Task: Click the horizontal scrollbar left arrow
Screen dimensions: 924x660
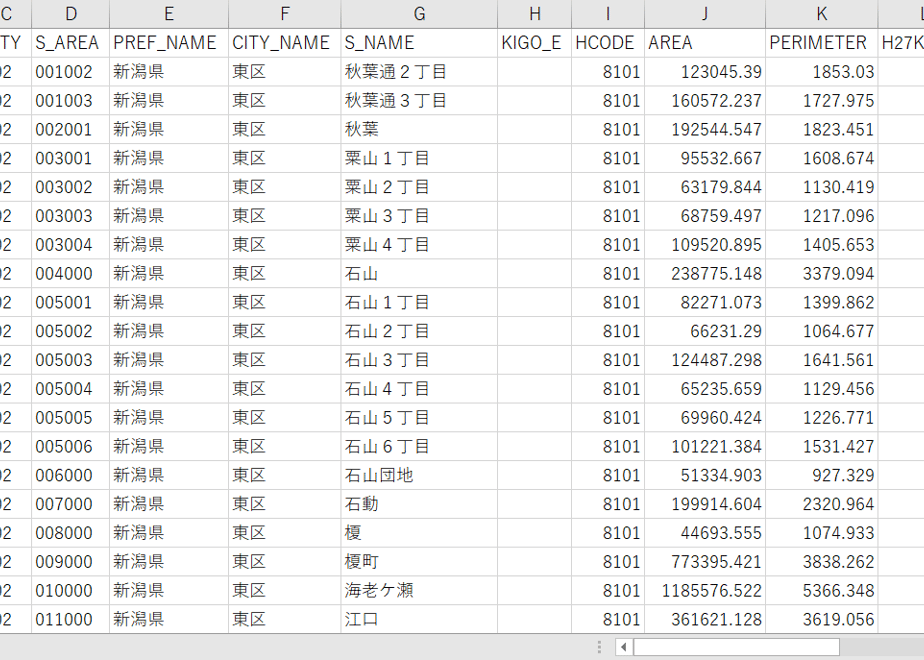Action: click(x=623, y=647)
